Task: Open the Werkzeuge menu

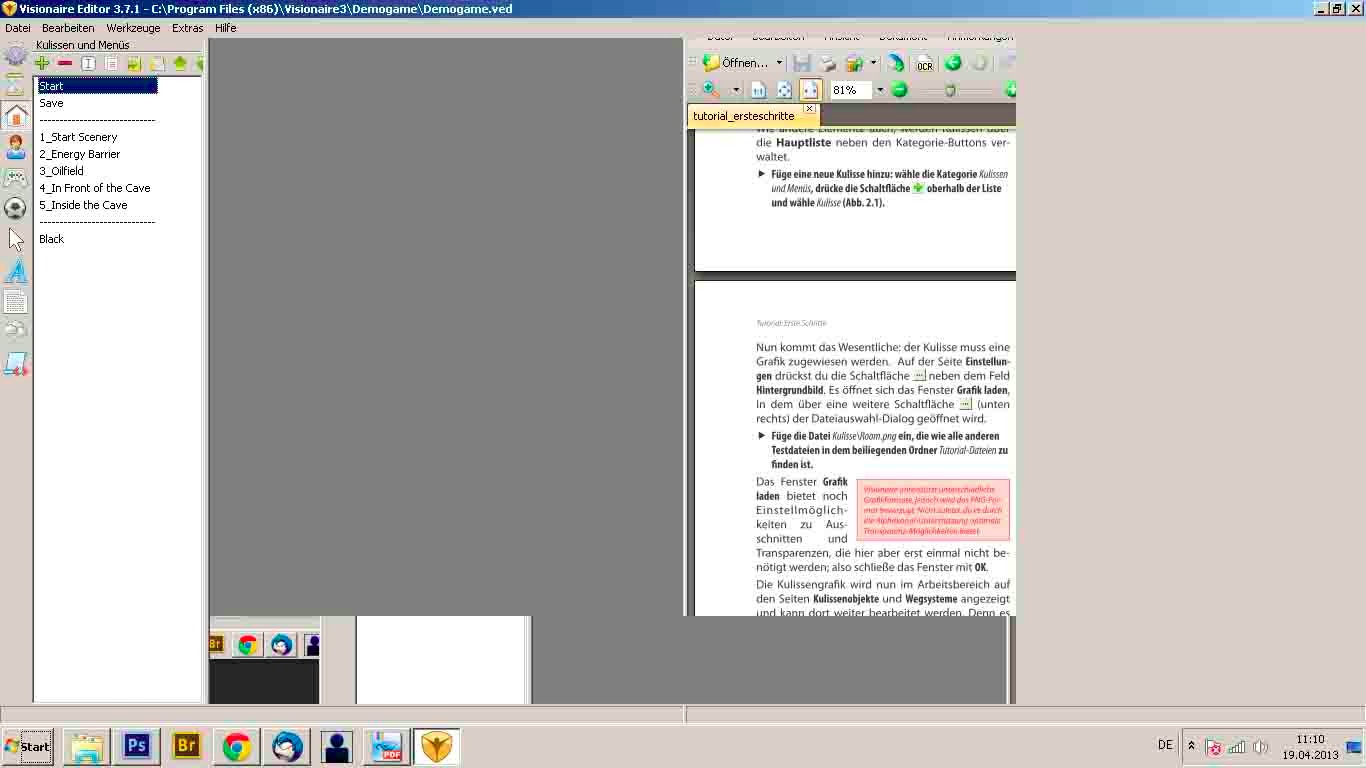Action: click(x=133, y=28)
